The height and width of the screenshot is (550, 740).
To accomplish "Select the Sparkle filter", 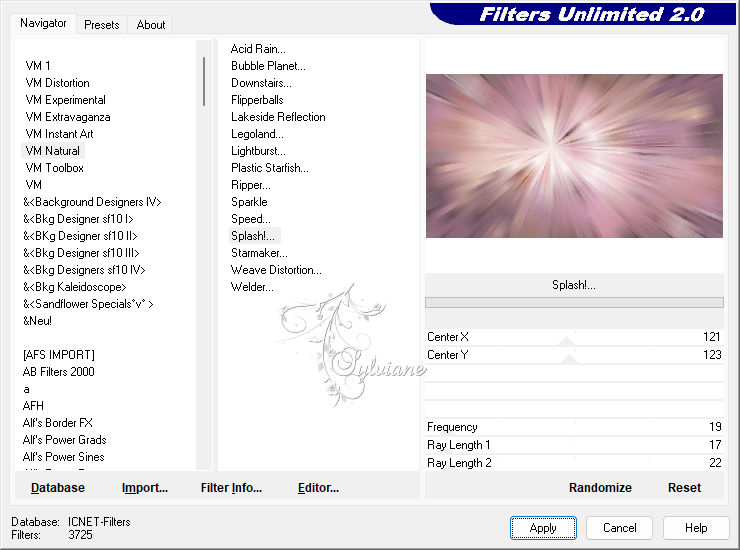I will 249,202.
